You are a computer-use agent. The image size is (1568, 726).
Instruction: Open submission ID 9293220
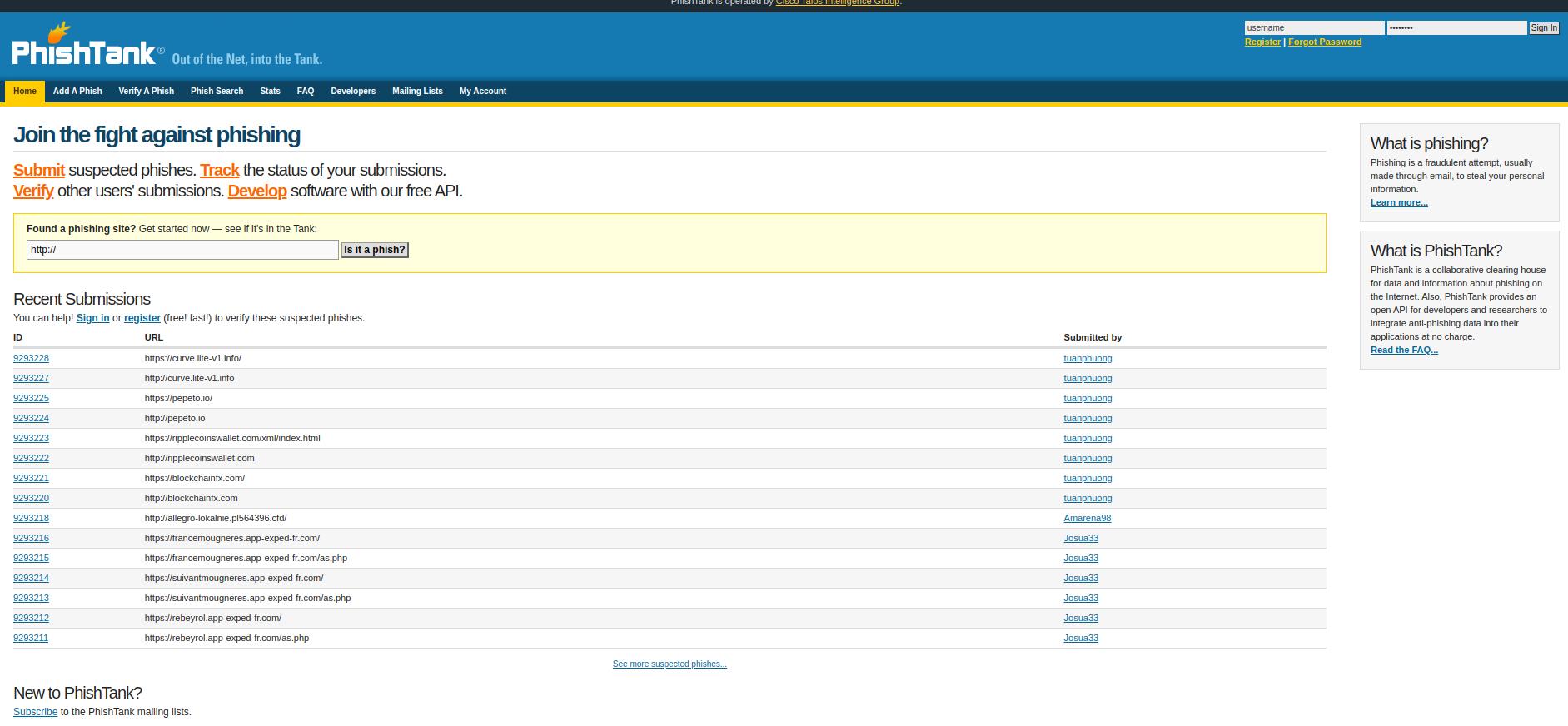(31, 498)
